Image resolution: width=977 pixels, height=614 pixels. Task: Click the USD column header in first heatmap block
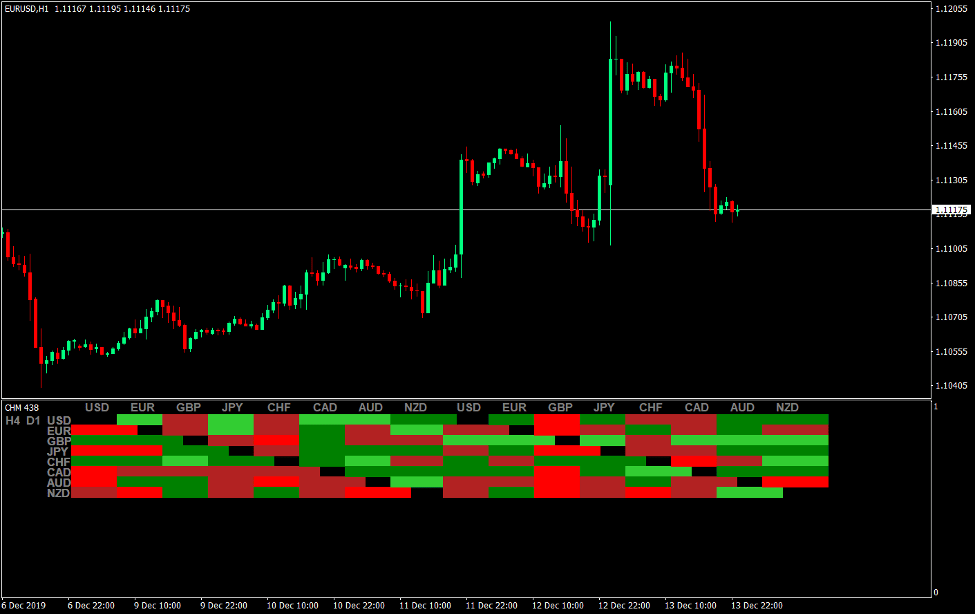point(97,407)
